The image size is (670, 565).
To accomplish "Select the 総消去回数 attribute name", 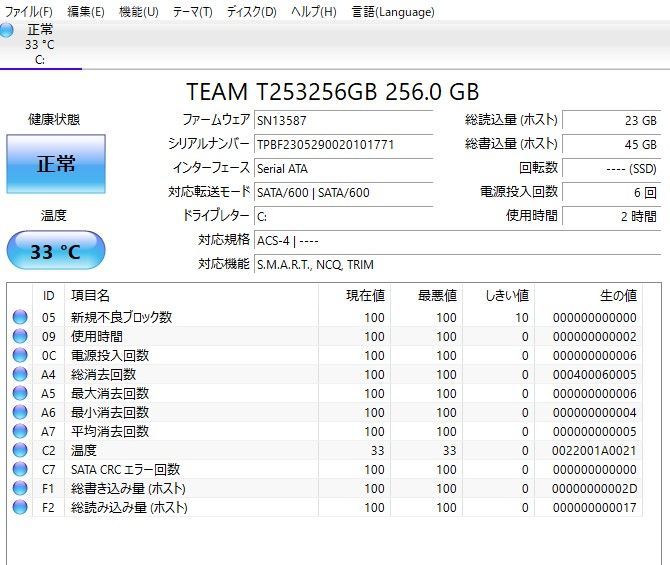I will [103, 374].
